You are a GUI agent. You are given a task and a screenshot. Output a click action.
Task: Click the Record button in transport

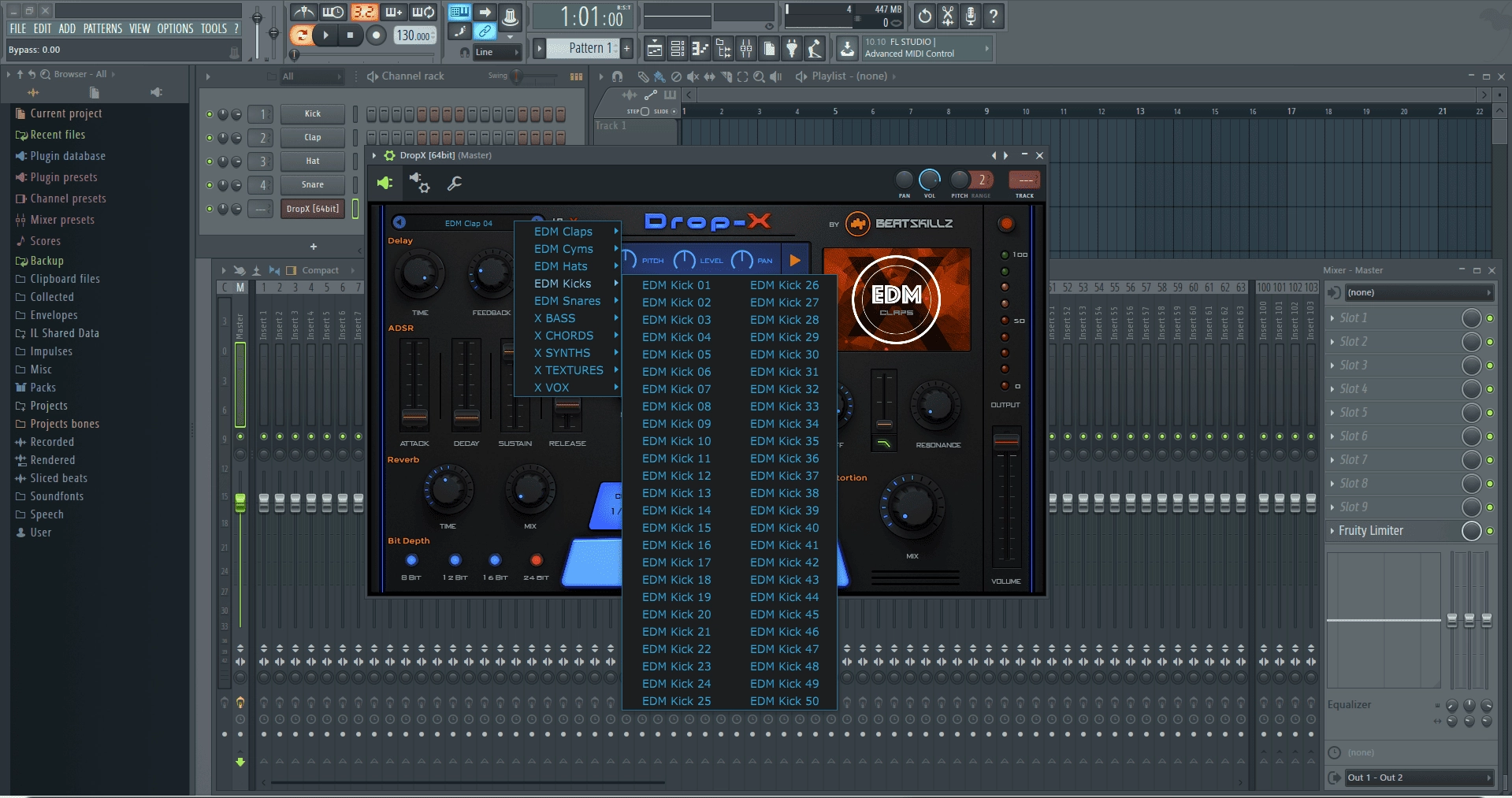coord(376,35)
